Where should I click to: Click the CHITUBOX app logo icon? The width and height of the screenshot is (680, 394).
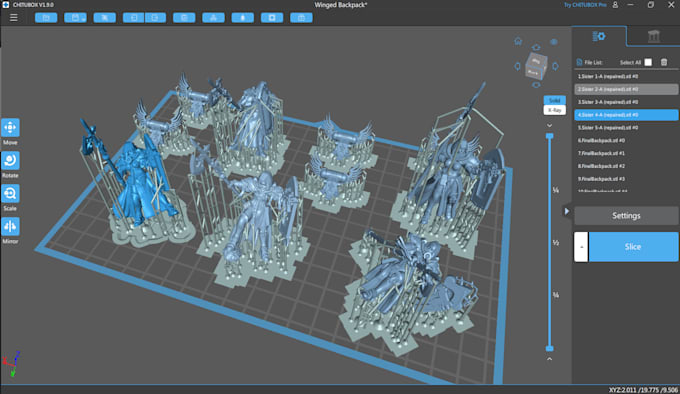click(x=6, y=5)
